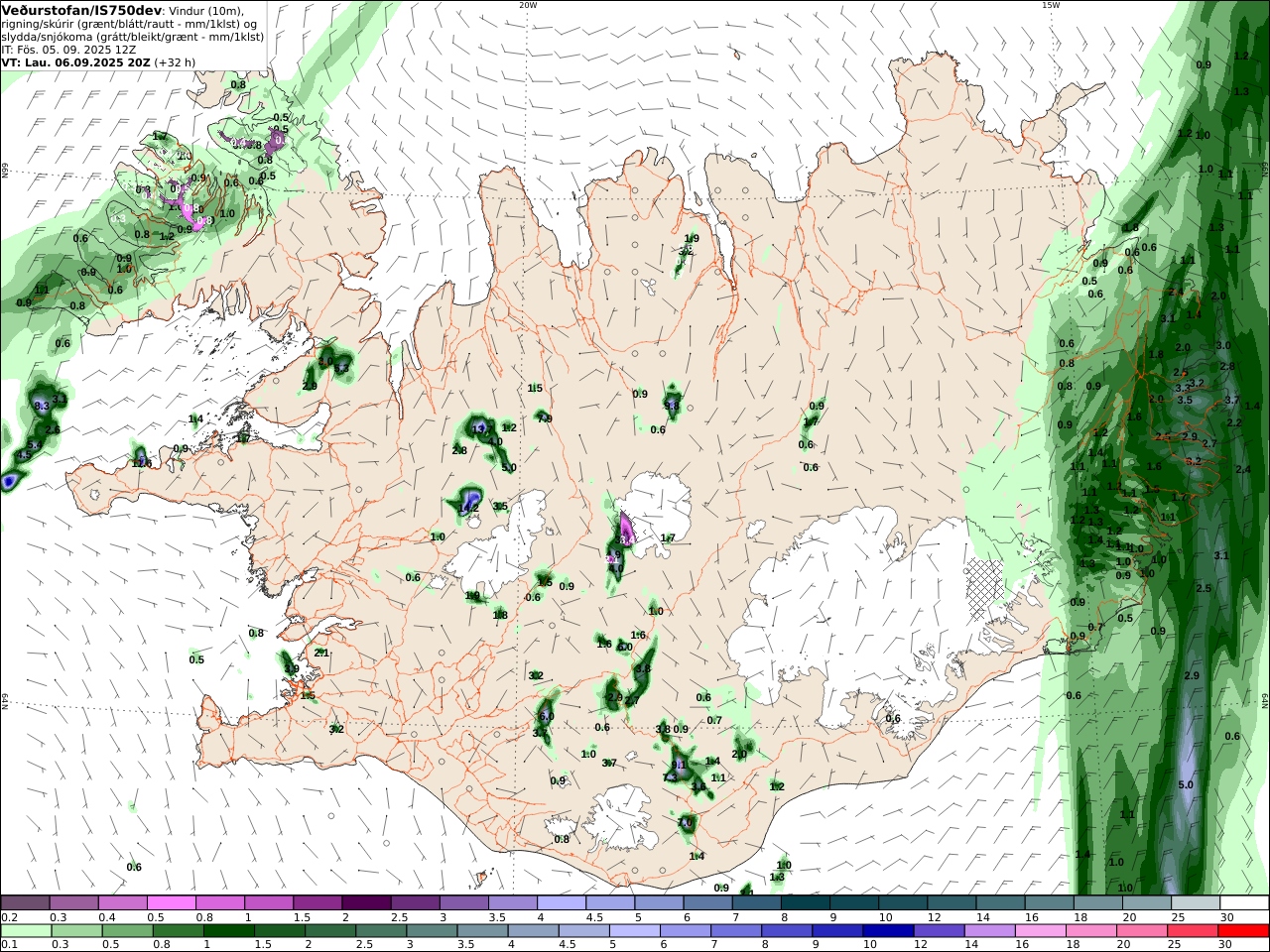The height and width of the screenshot is (952, 1270).
Task: Click the 7.9 precipitation value
Action: pos(544,418)
